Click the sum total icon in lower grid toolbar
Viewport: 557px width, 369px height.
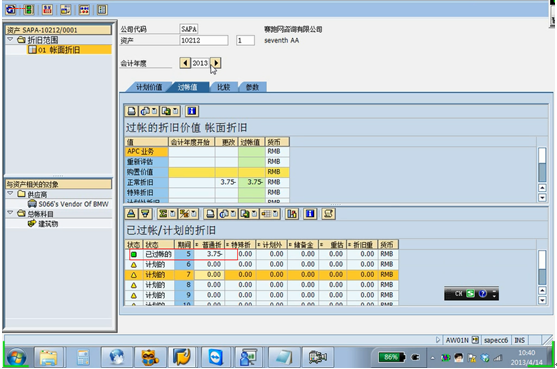coord(163,214)
